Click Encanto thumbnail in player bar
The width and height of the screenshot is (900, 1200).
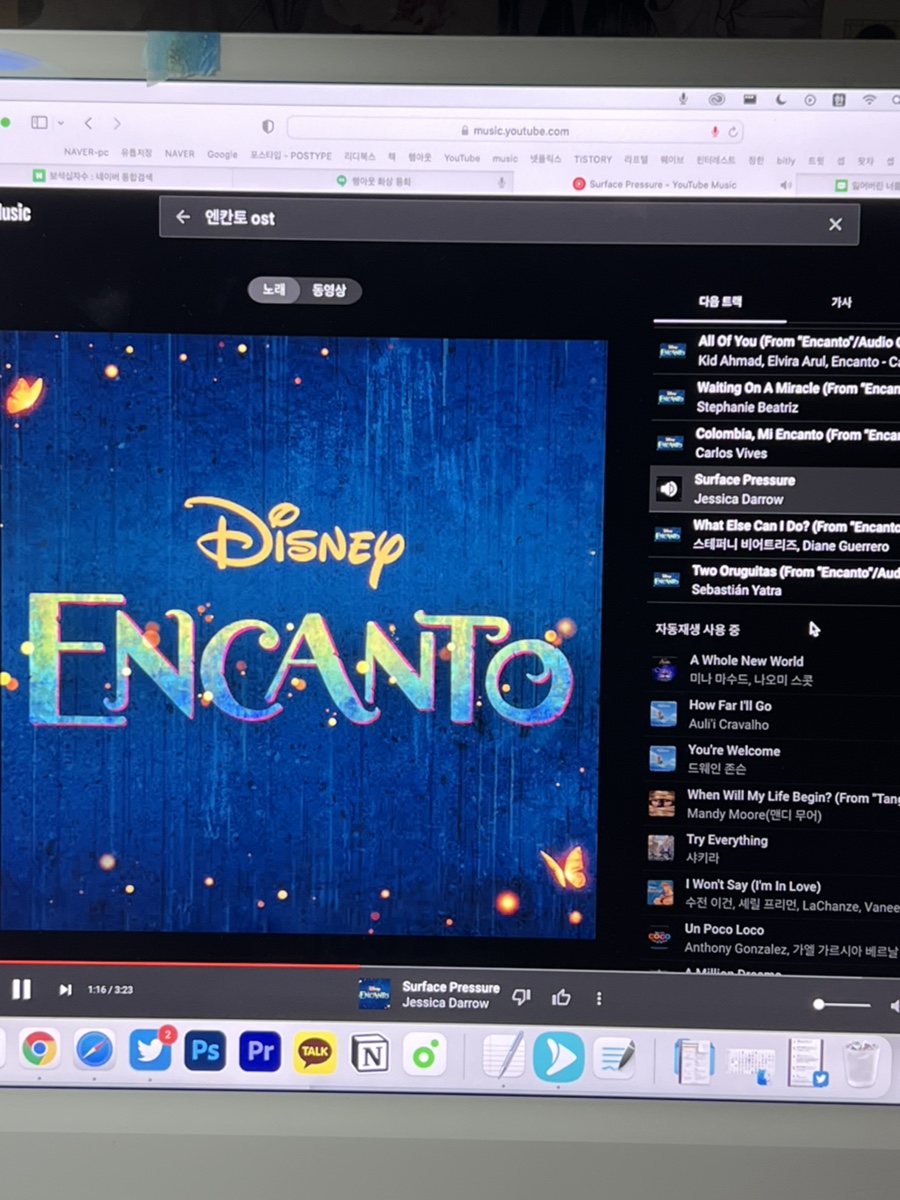[x=374, y=994]
